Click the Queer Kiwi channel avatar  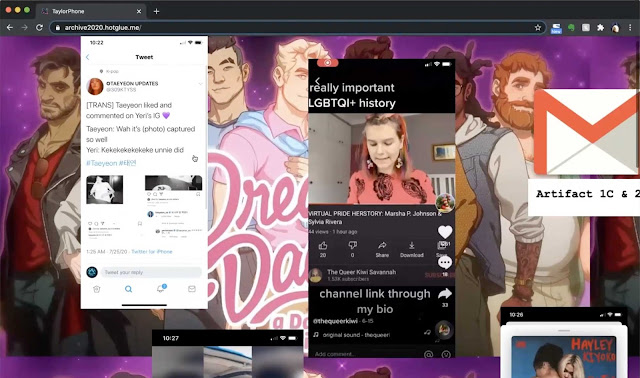(316, 275)
